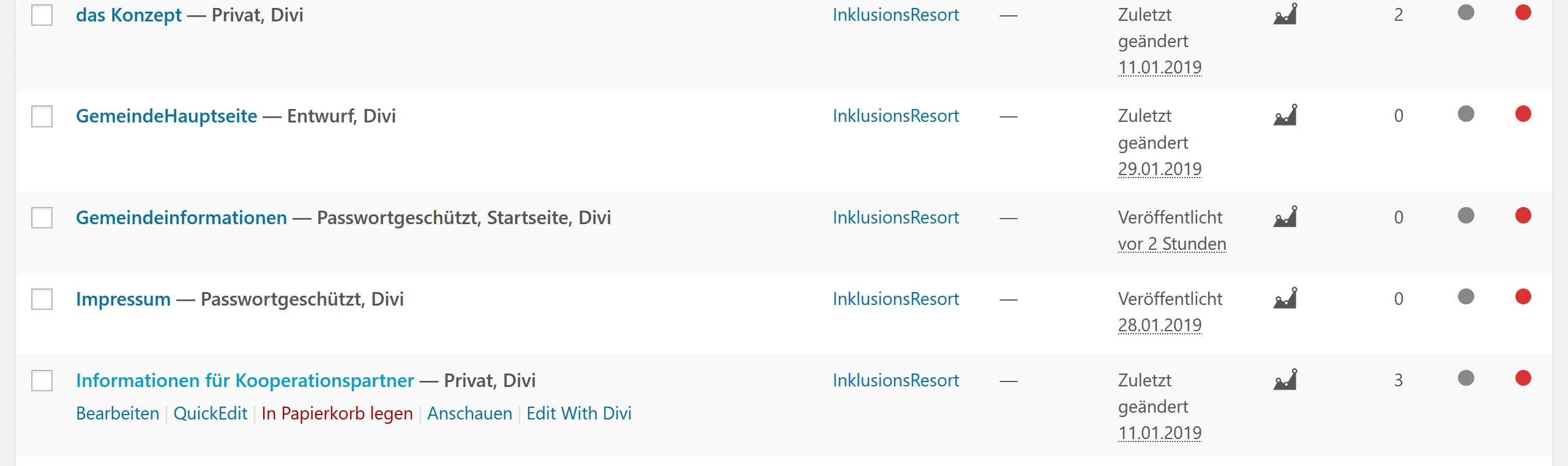The height and width of the screenshot is (466, 1568).
Task: Open Gemeindeinformationen page title link
Action: pos(181,217)
